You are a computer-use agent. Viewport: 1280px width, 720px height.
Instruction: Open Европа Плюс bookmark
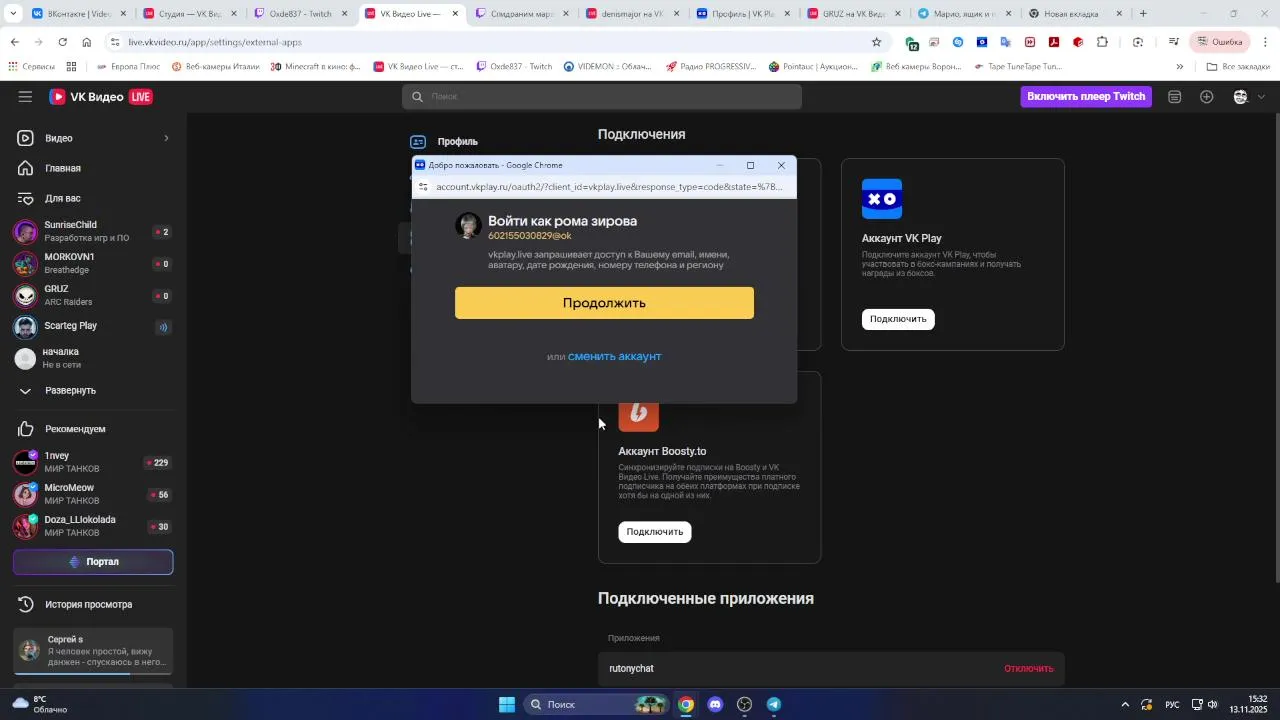(x=128, y=67)
